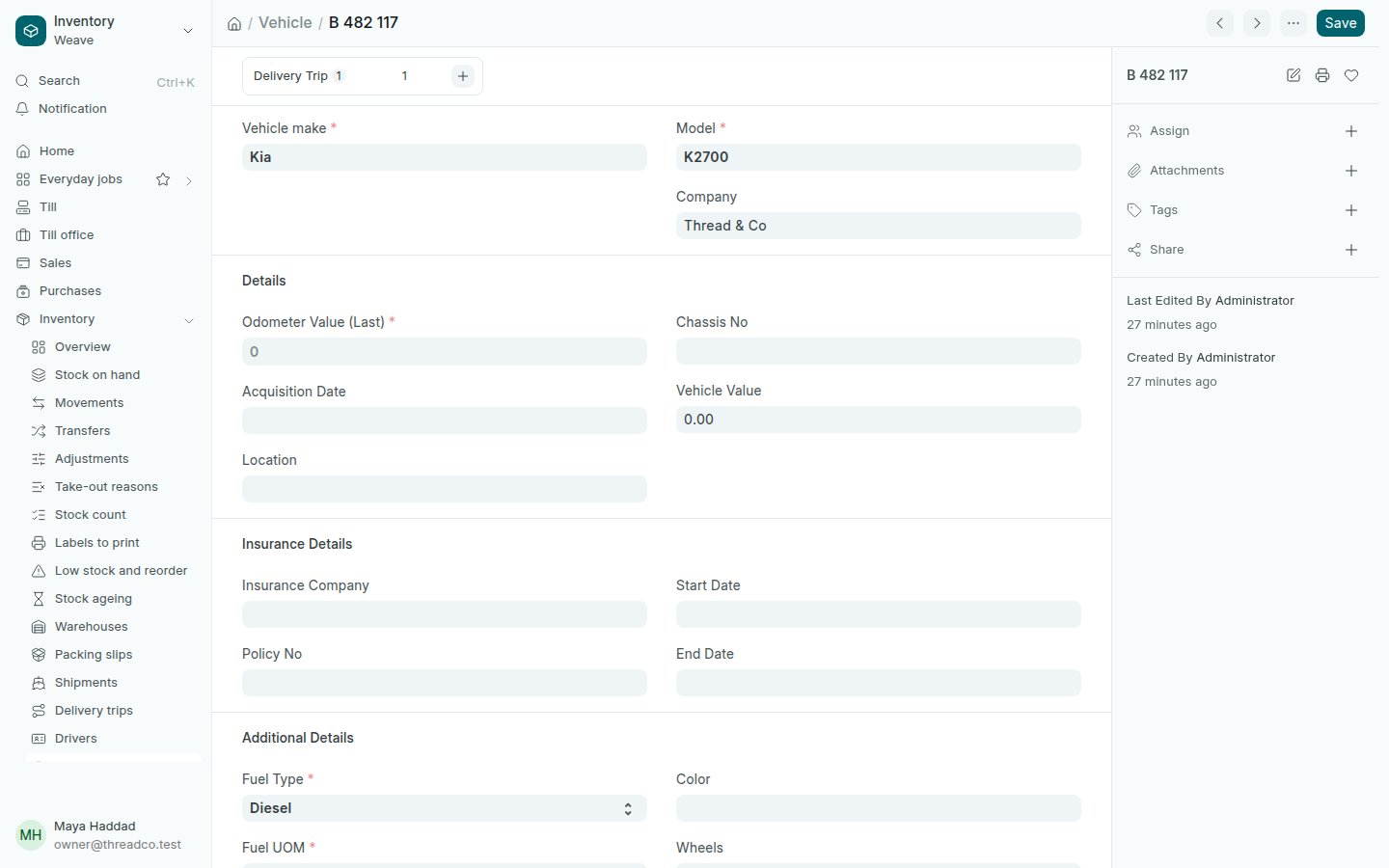The image size is (1389, 868).
Task: Like this vehicle with the heart icon
Action: (1351, 75)
